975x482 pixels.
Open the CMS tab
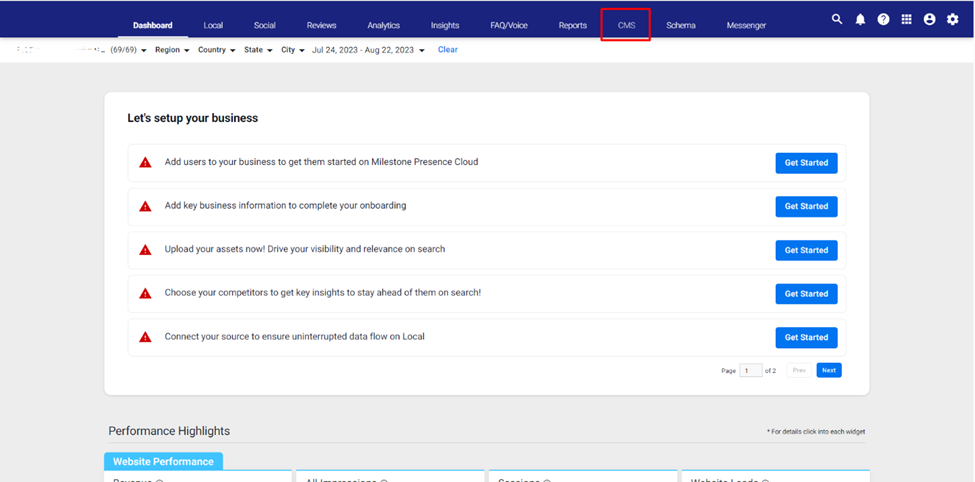coord(626,25)
